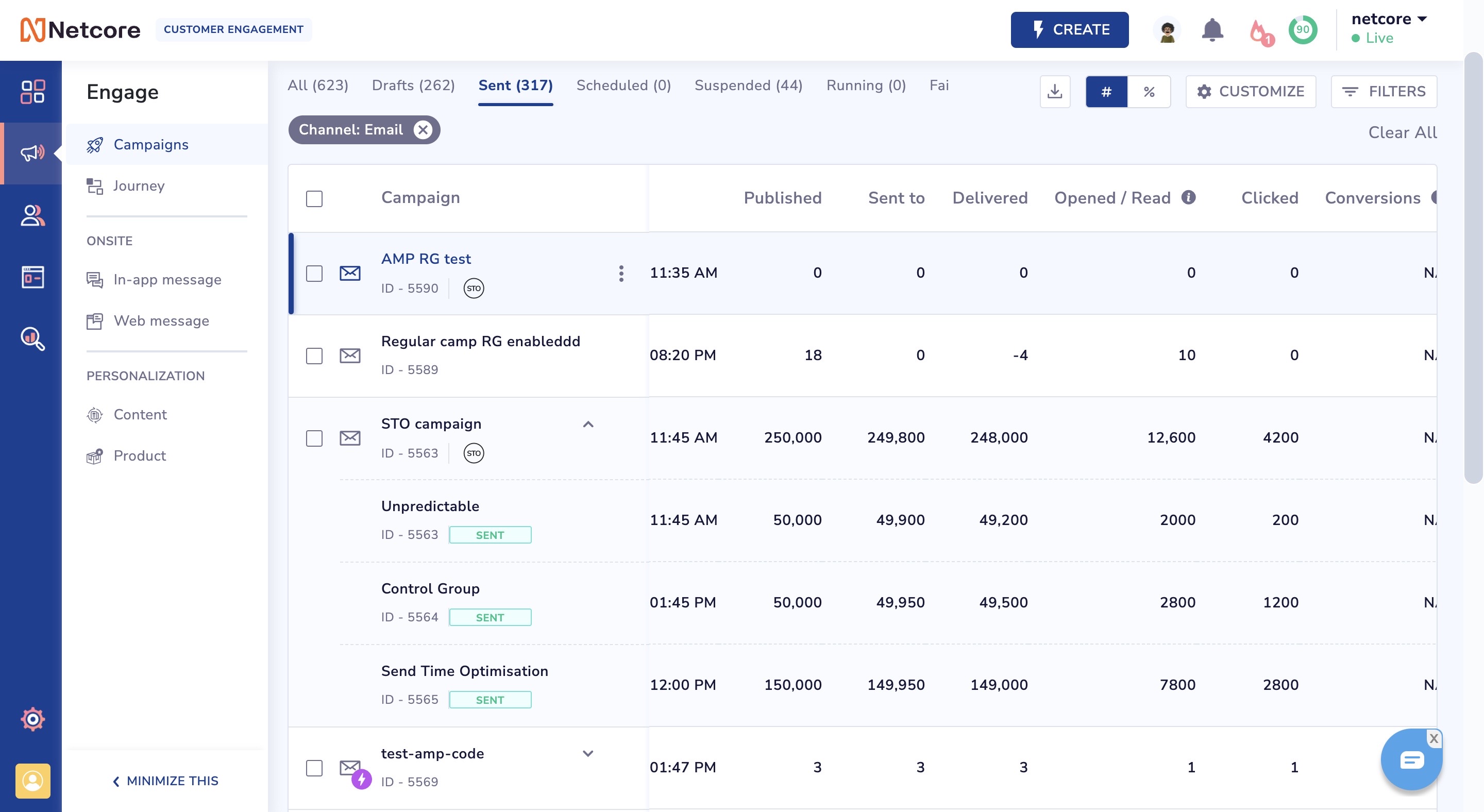Switch to the Drafts (262) tab
Image resolution: width=1484 pixels, height=812 pixels.
coord(413,85)
